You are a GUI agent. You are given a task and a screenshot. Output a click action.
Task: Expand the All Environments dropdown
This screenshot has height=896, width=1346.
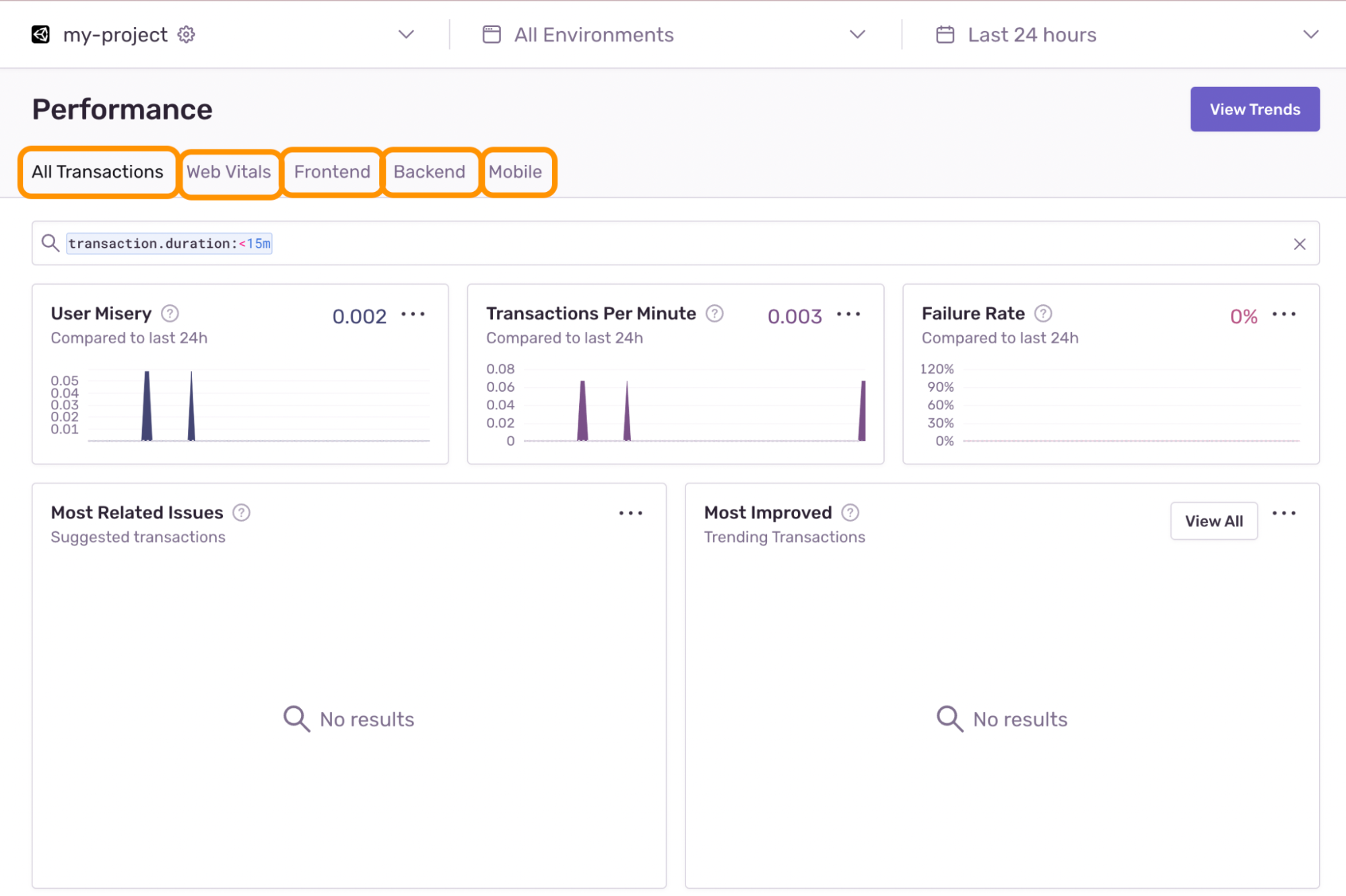pos(856,34)
